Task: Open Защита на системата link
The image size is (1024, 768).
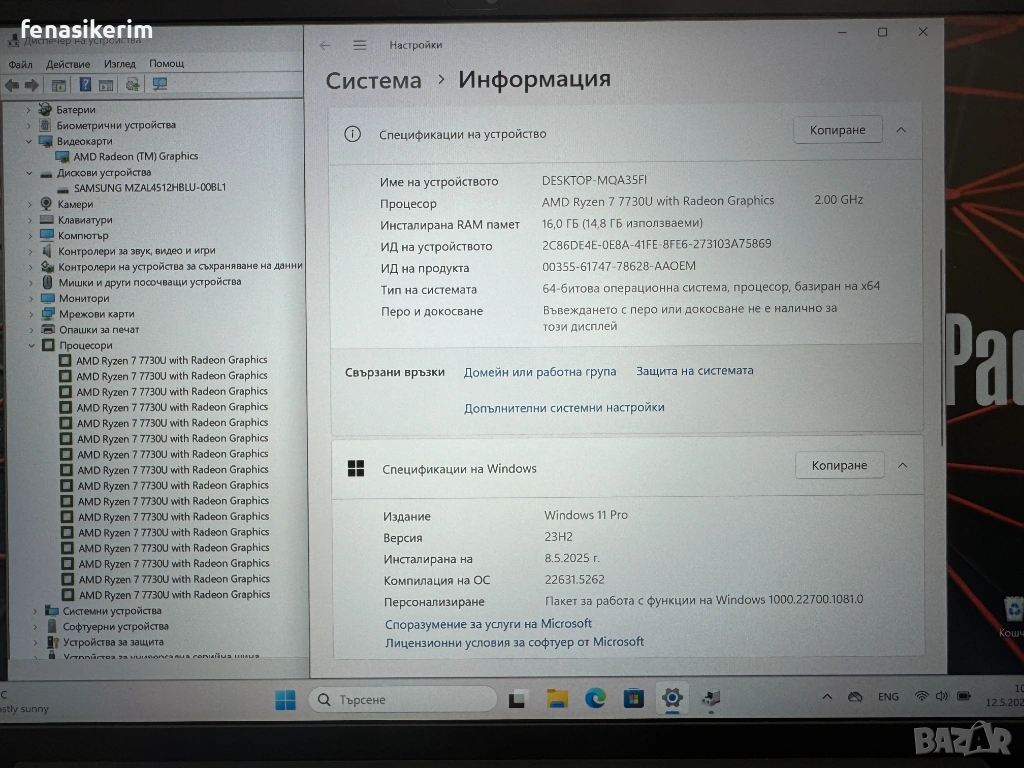Action: point(695,370)
